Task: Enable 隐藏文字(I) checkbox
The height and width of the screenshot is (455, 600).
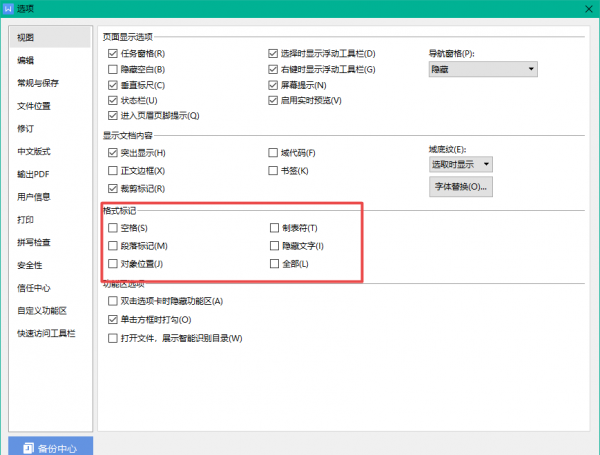Action: point(274,246)
